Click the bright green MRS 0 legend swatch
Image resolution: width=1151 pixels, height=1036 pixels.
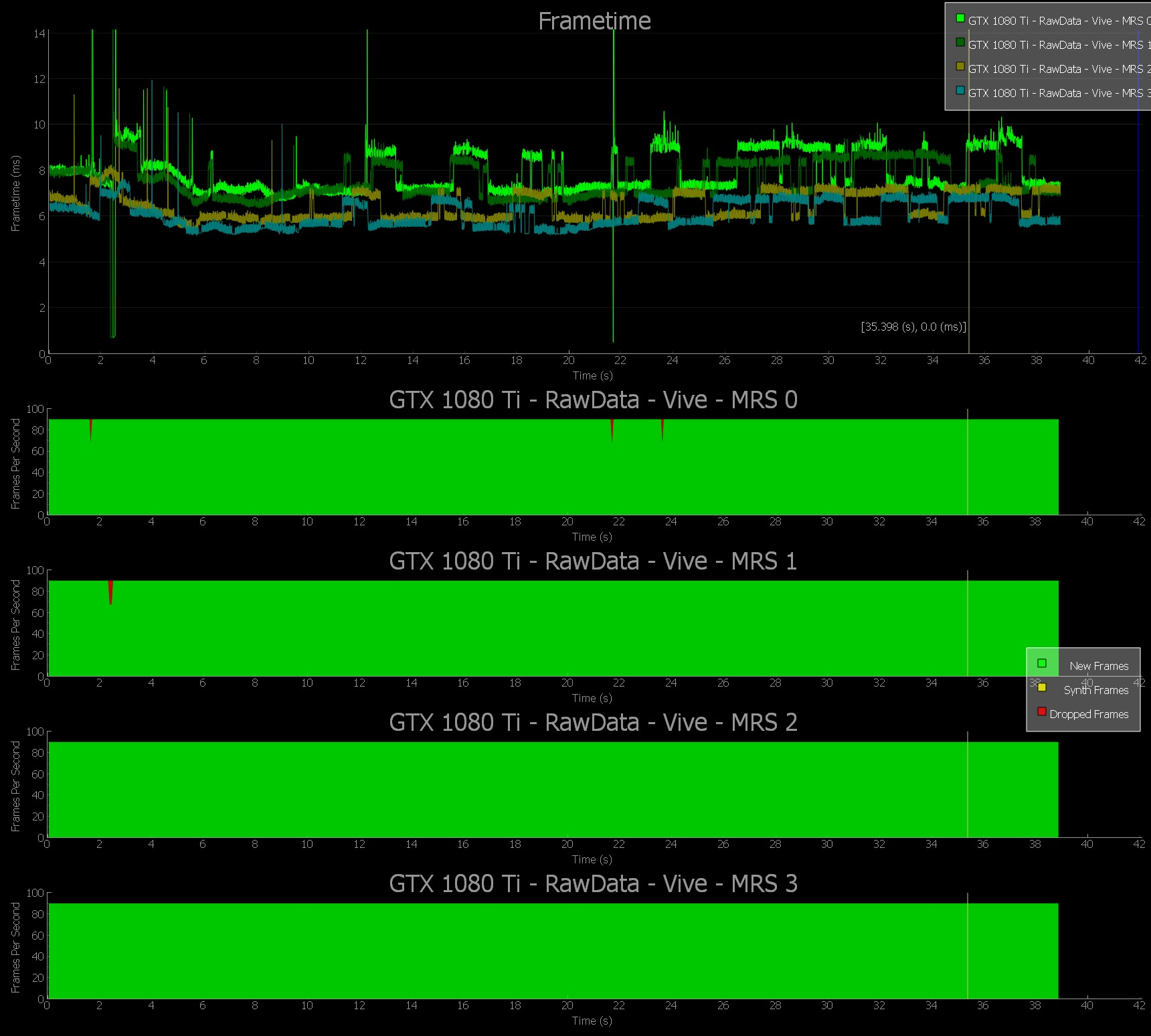pyautogui.click(x=960, y=19)
